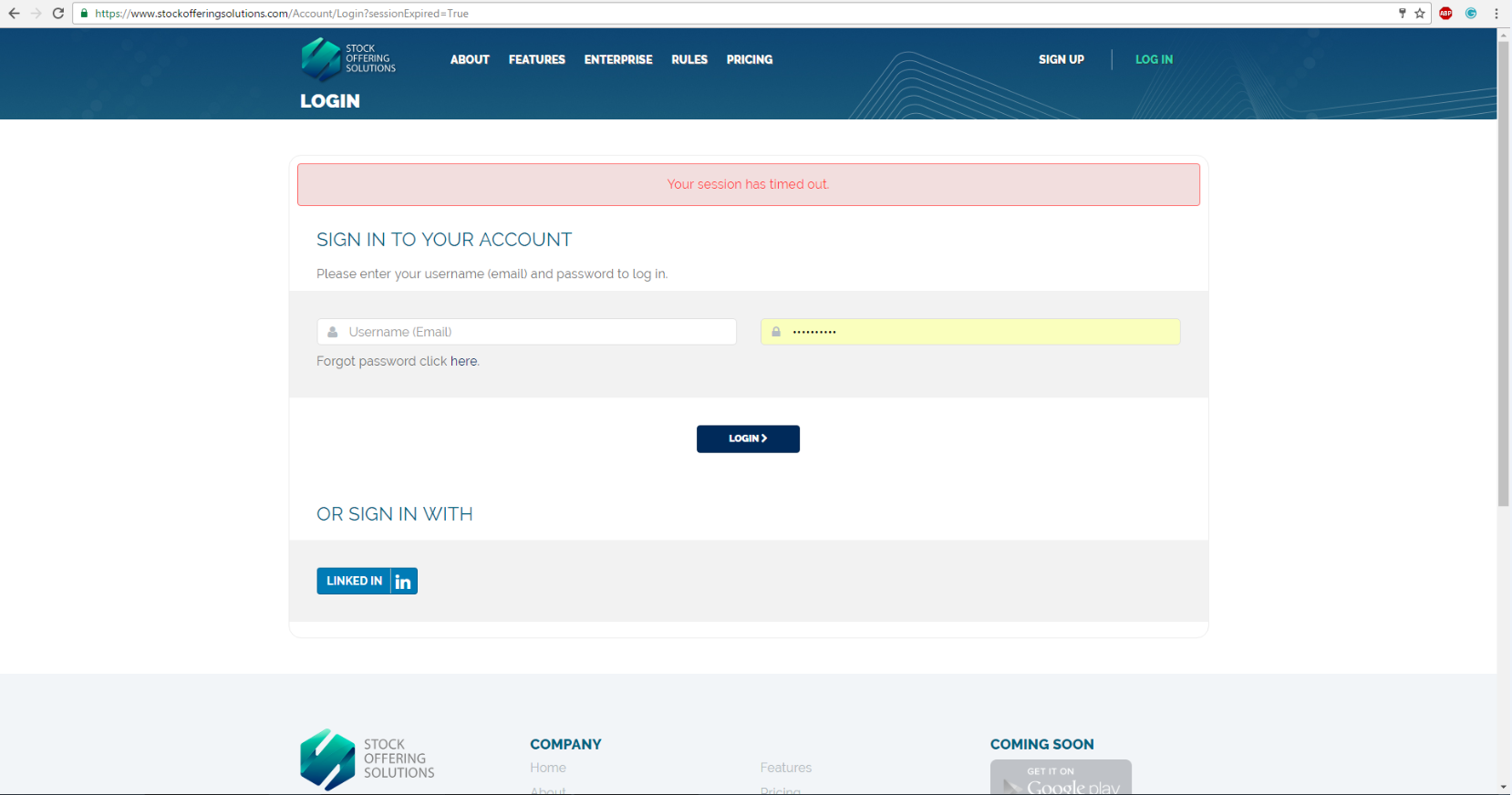Click into the password field
1512x795 pixels.
click(970, 332)
